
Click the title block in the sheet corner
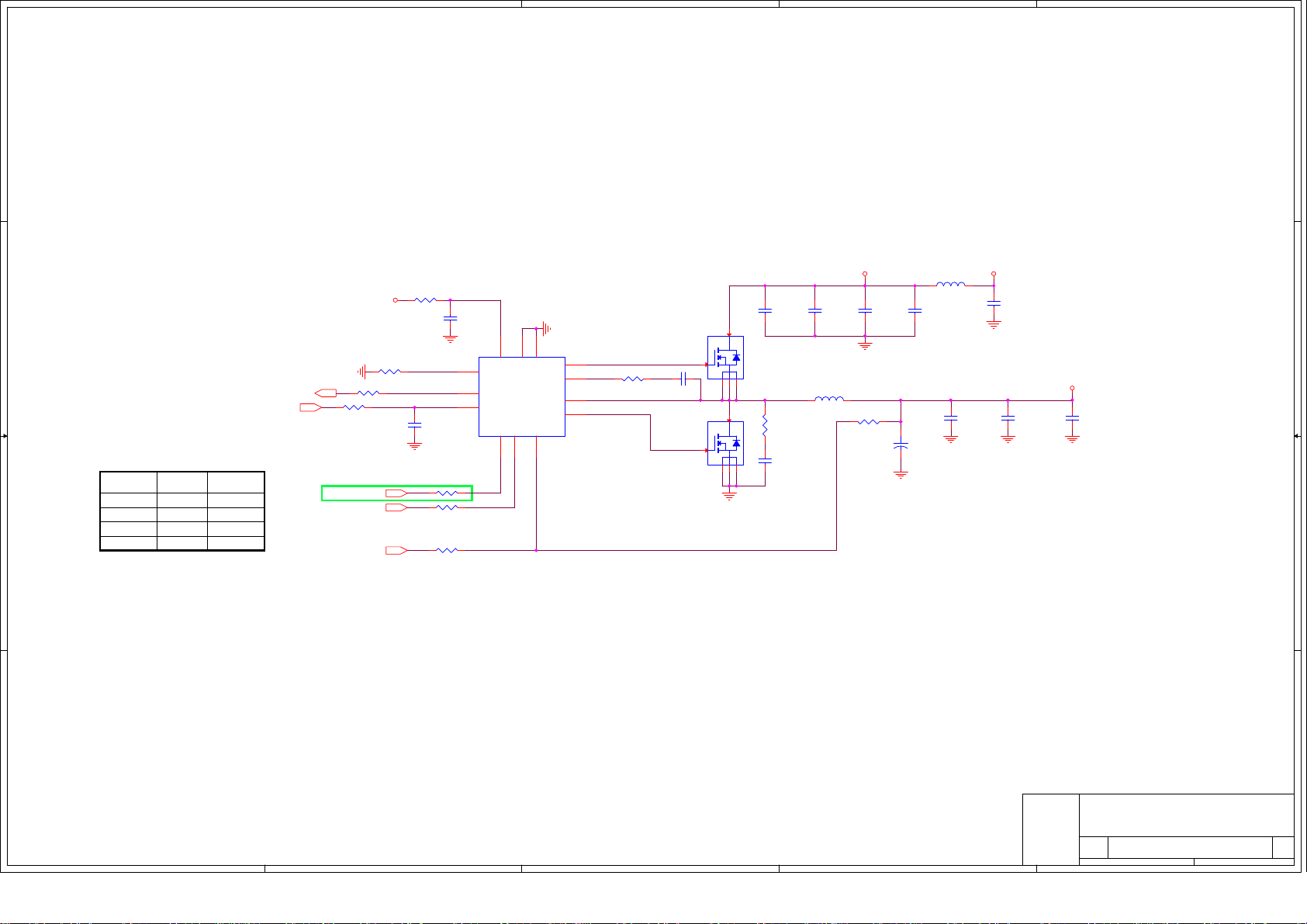(x=1158, y=829)
